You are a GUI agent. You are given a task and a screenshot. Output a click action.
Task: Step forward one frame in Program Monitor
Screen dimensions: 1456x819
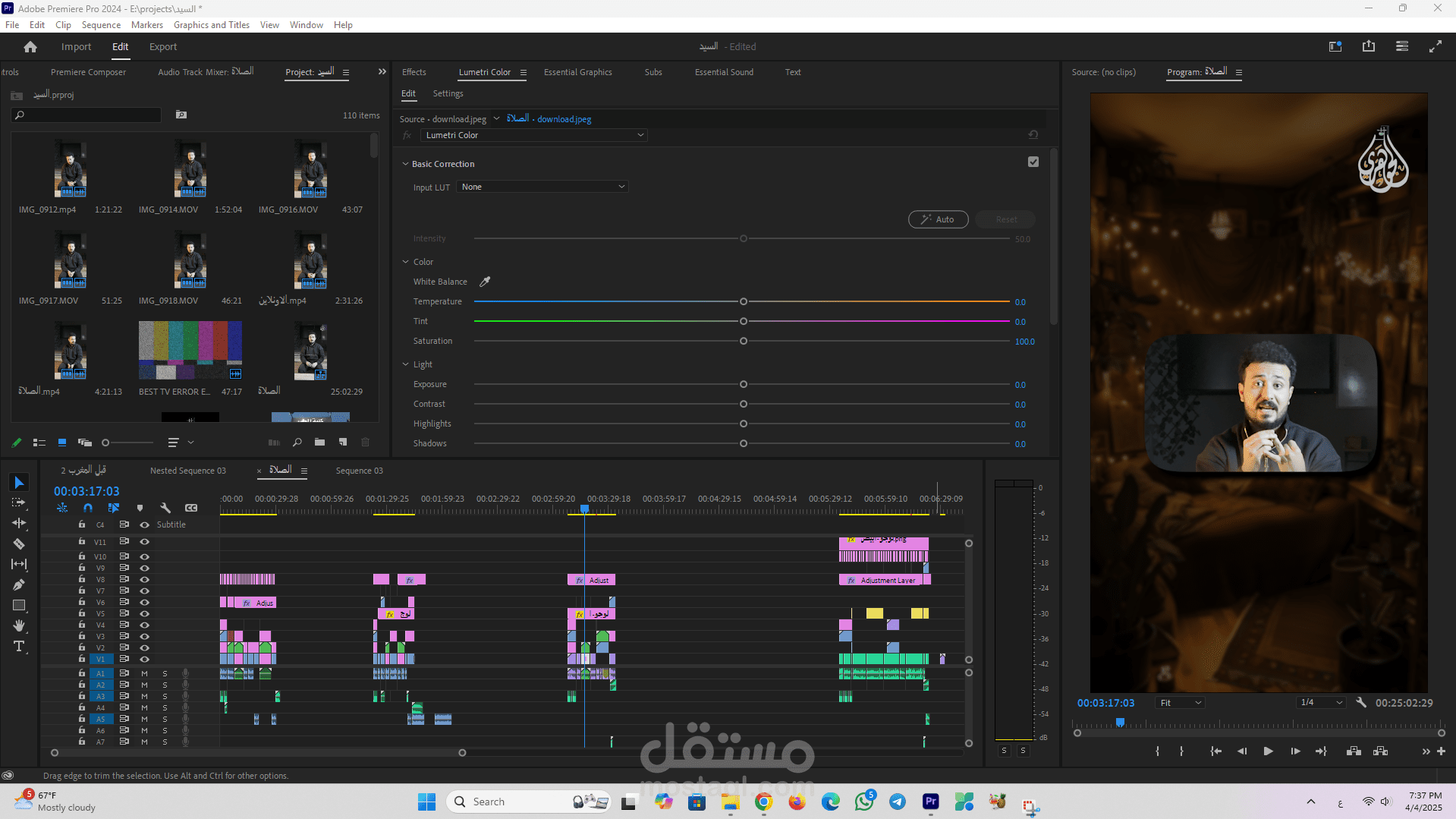click(x=1295, y=751)
